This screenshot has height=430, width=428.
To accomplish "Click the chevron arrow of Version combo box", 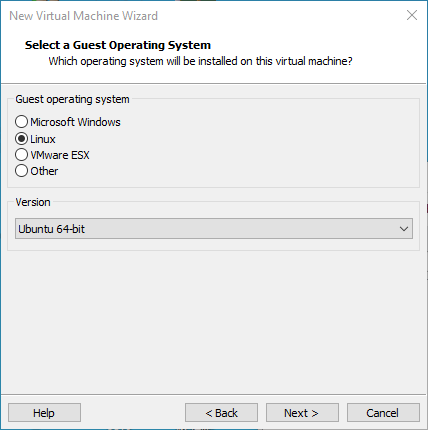I will click(x=404, y=229).
